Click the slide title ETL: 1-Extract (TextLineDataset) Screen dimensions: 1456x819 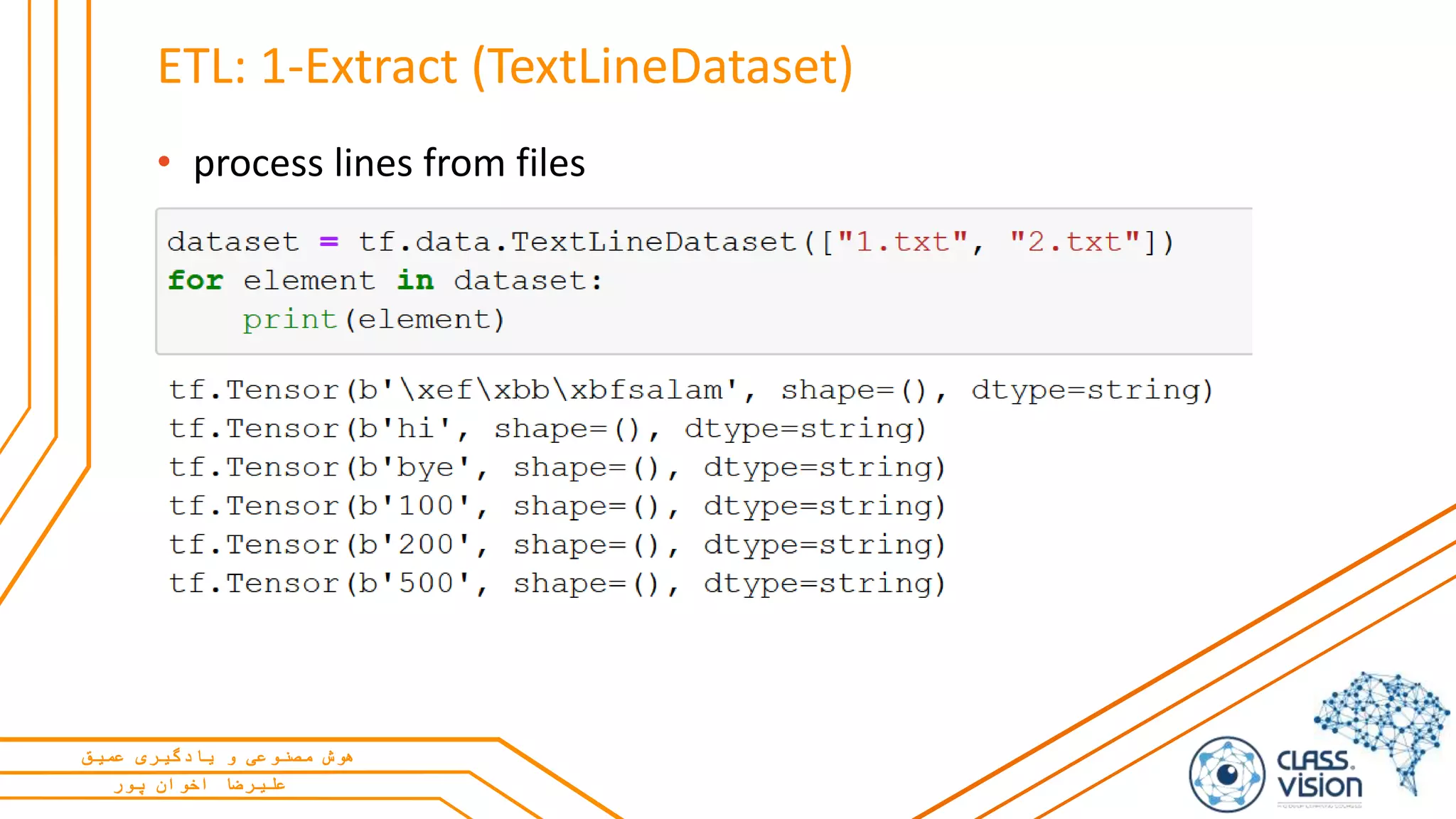pyautogui.click(x=505, y=67)
